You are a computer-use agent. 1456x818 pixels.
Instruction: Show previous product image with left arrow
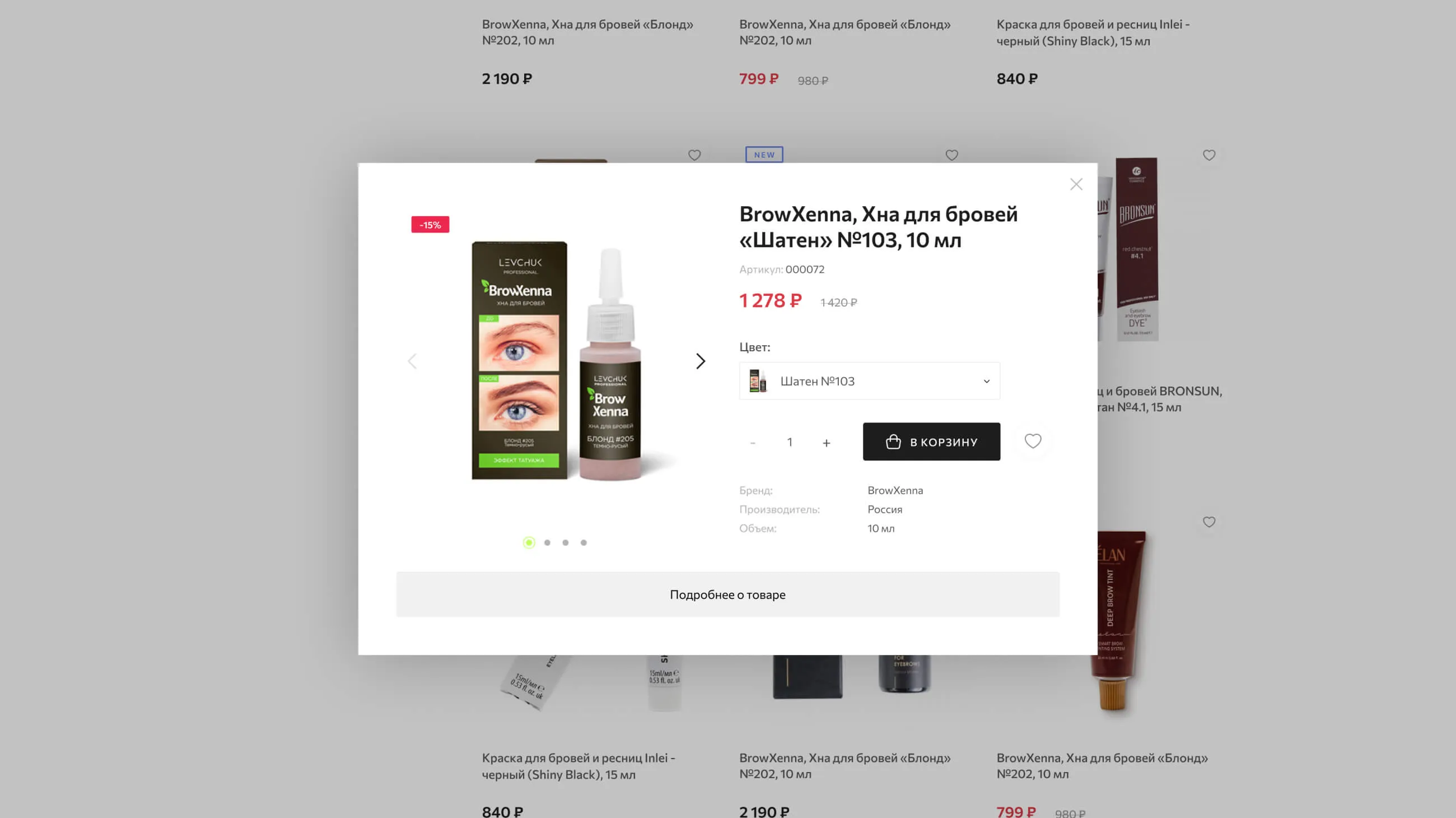(412, 361)
